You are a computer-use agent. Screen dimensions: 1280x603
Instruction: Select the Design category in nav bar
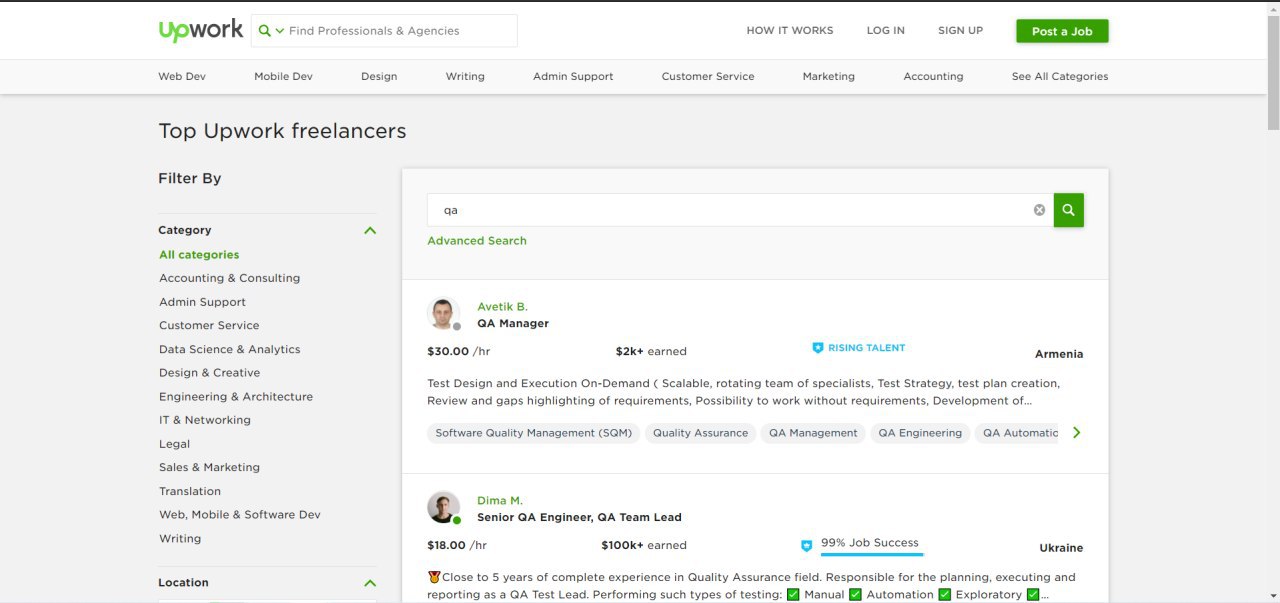coord(379,76)
